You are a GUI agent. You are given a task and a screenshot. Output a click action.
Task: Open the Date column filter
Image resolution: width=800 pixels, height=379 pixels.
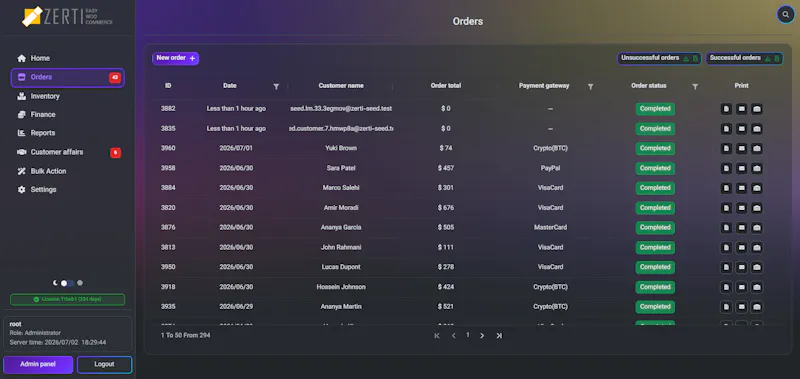[x=276, y=87]
